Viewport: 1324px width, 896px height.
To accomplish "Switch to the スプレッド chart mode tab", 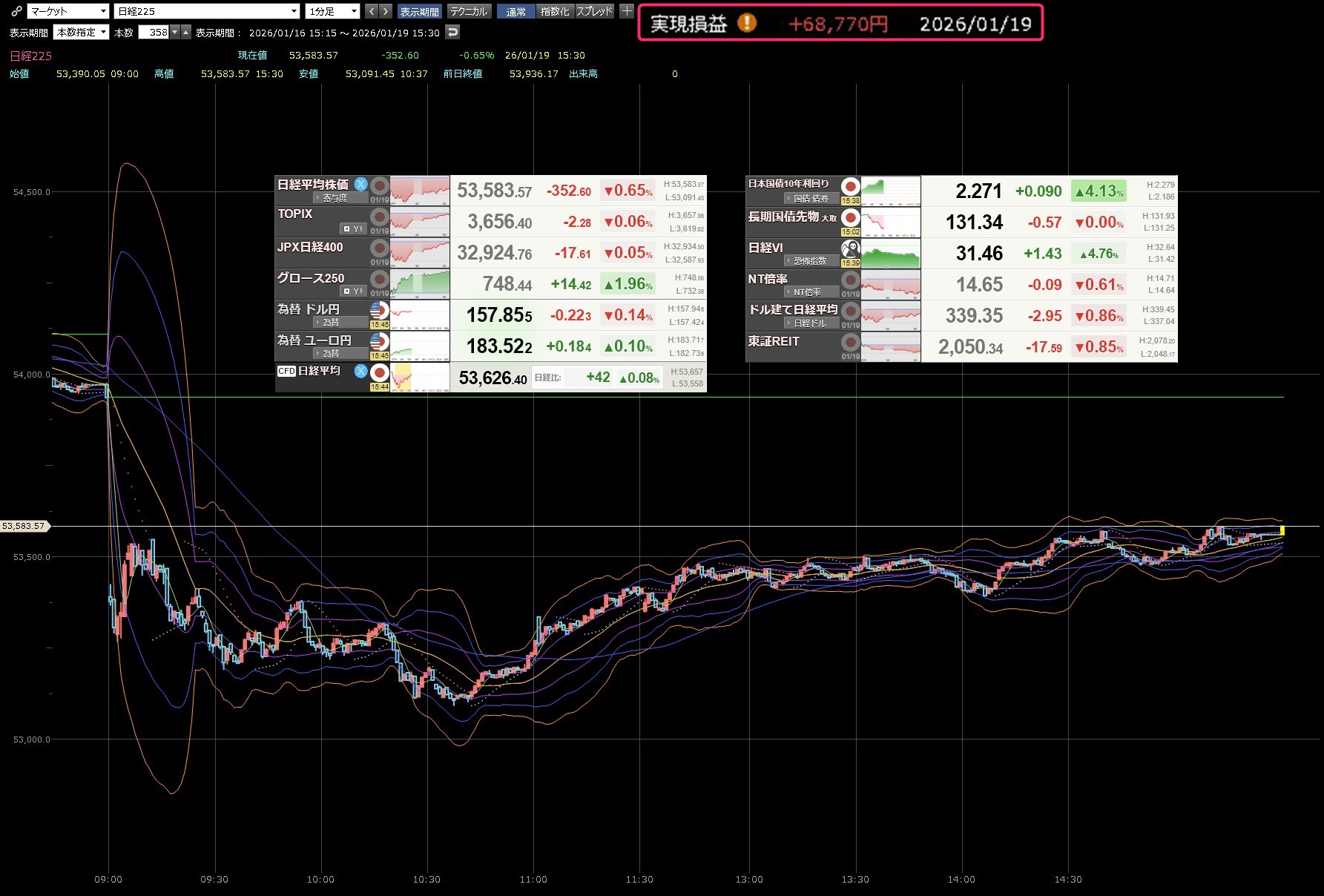I will (x=595, y=11).
